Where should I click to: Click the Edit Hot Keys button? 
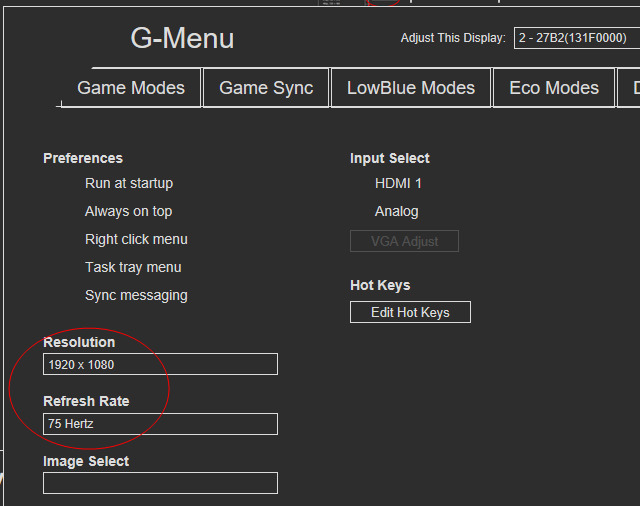[x=410, y=312]
